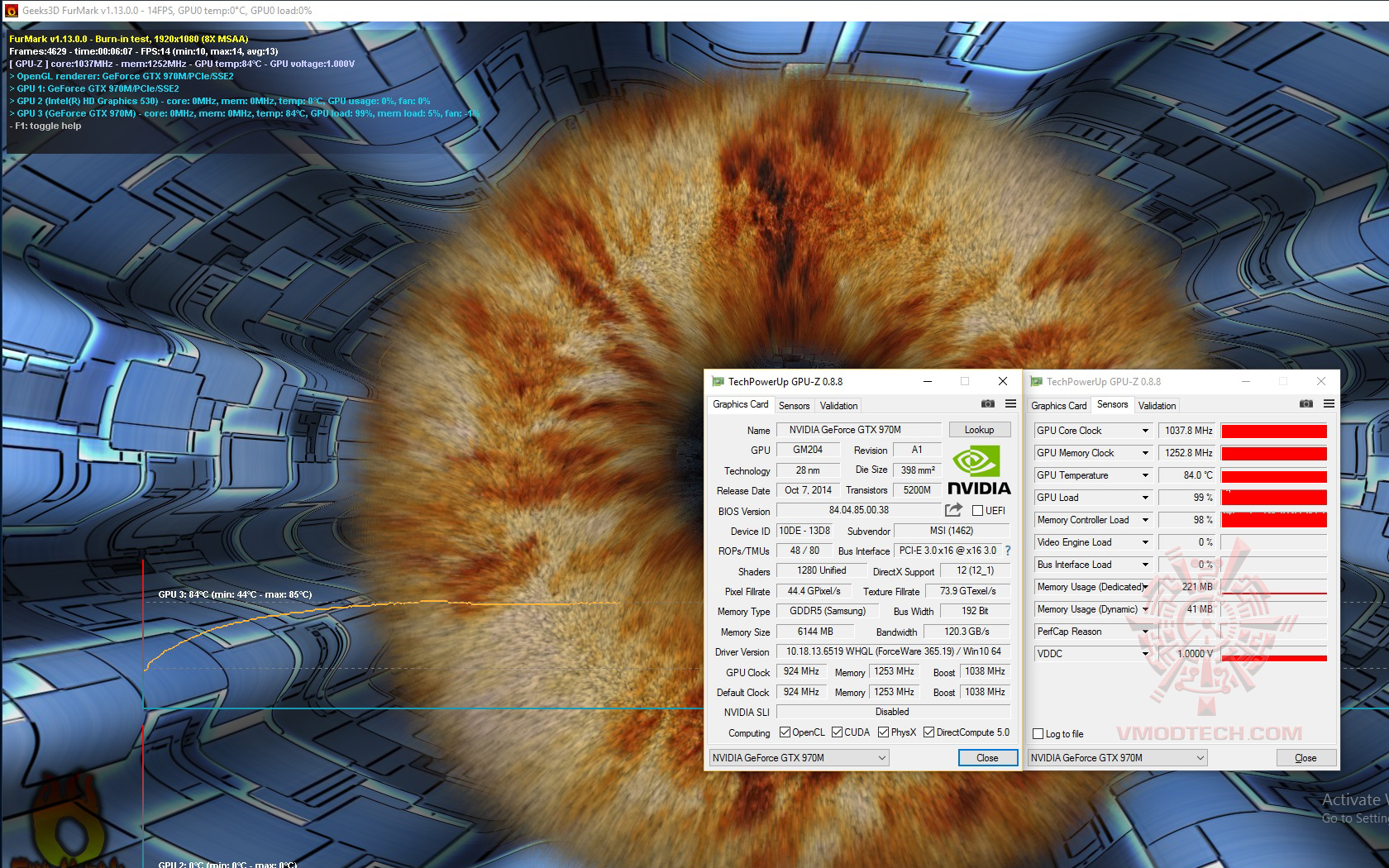Close the GPU-Z Sensors window with X

click(x=1321, y=381)
